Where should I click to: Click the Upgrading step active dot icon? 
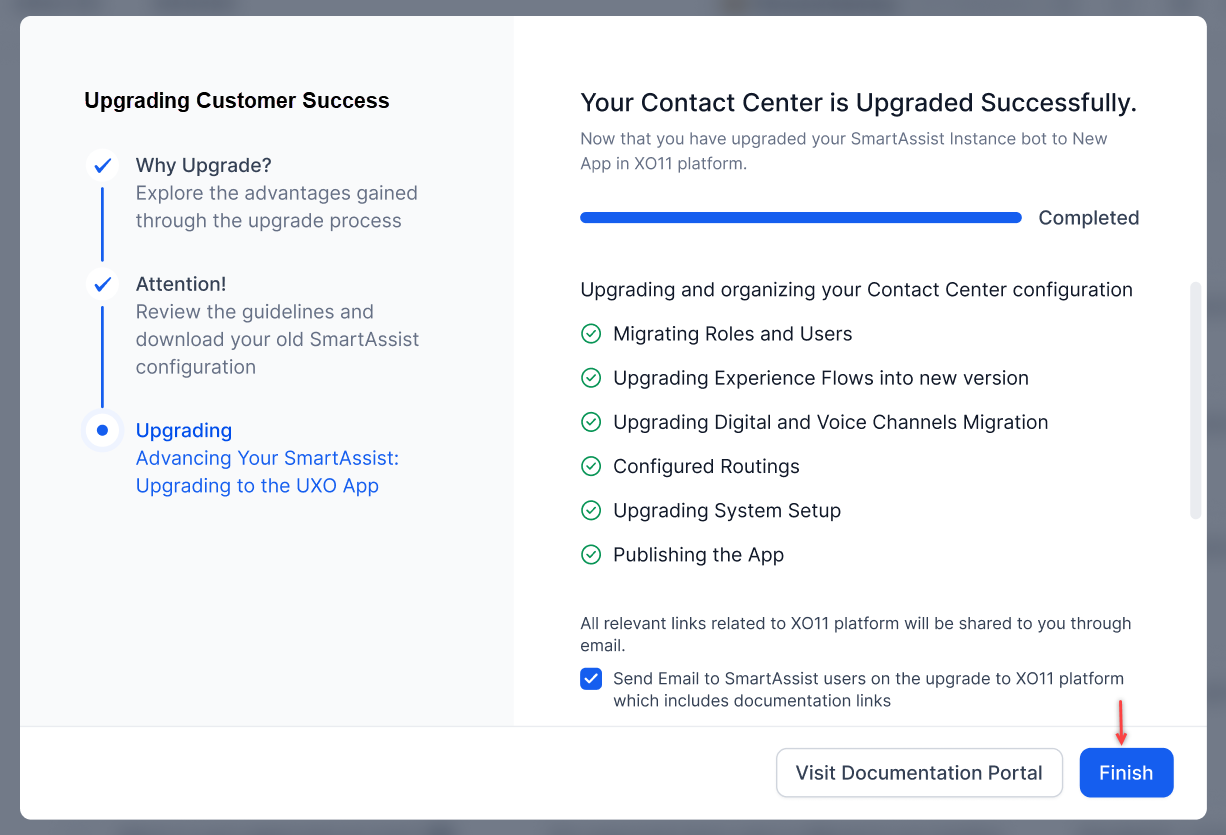pyautogui.click(x=102, y=430)
